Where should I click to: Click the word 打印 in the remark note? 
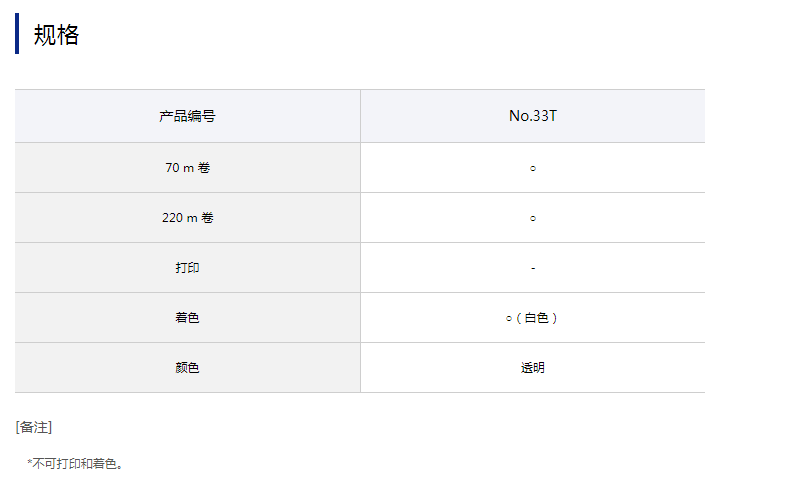[x=68, y=464]
